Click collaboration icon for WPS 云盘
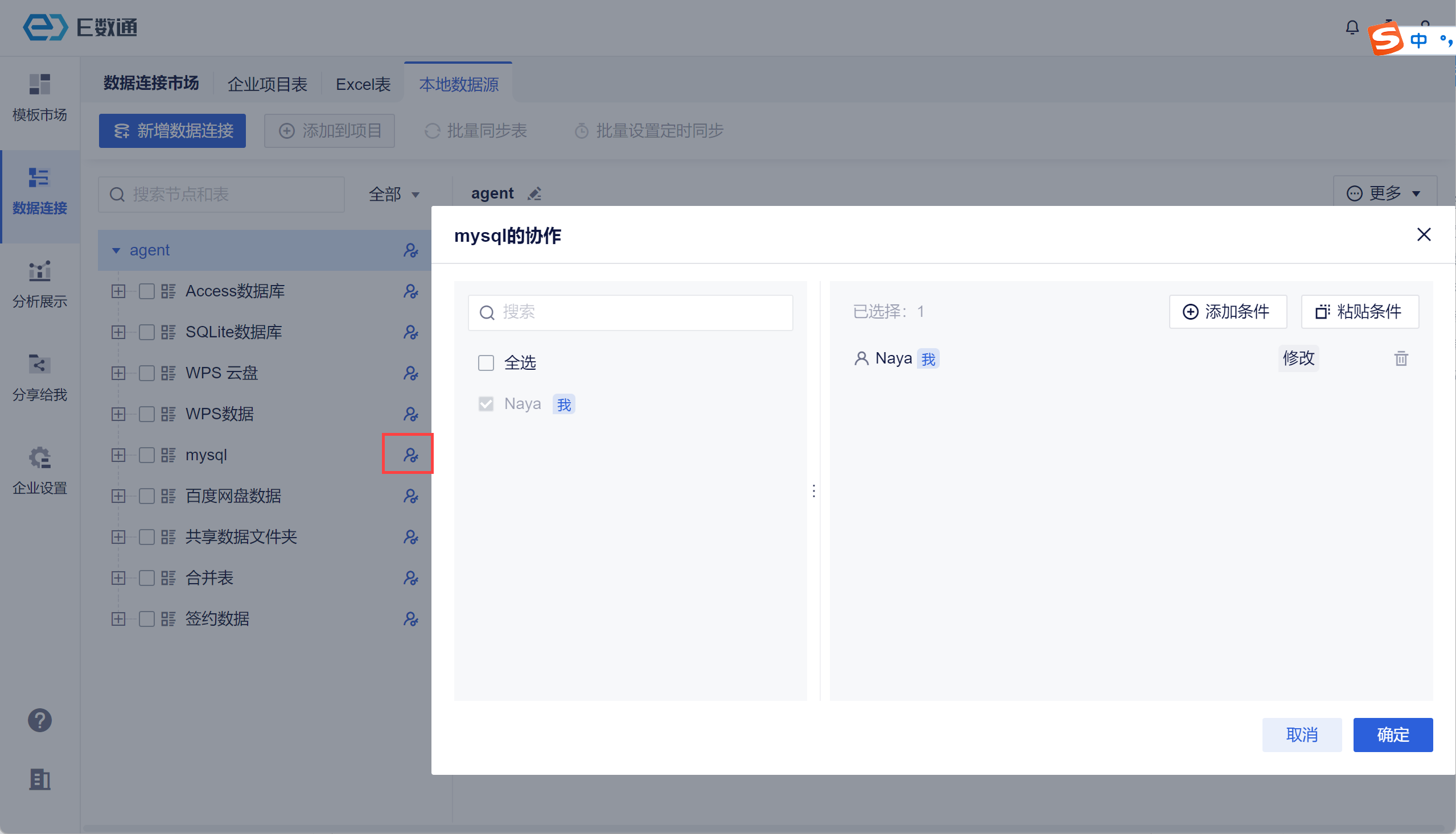The image size is (1456, 834). coord(410,373)
